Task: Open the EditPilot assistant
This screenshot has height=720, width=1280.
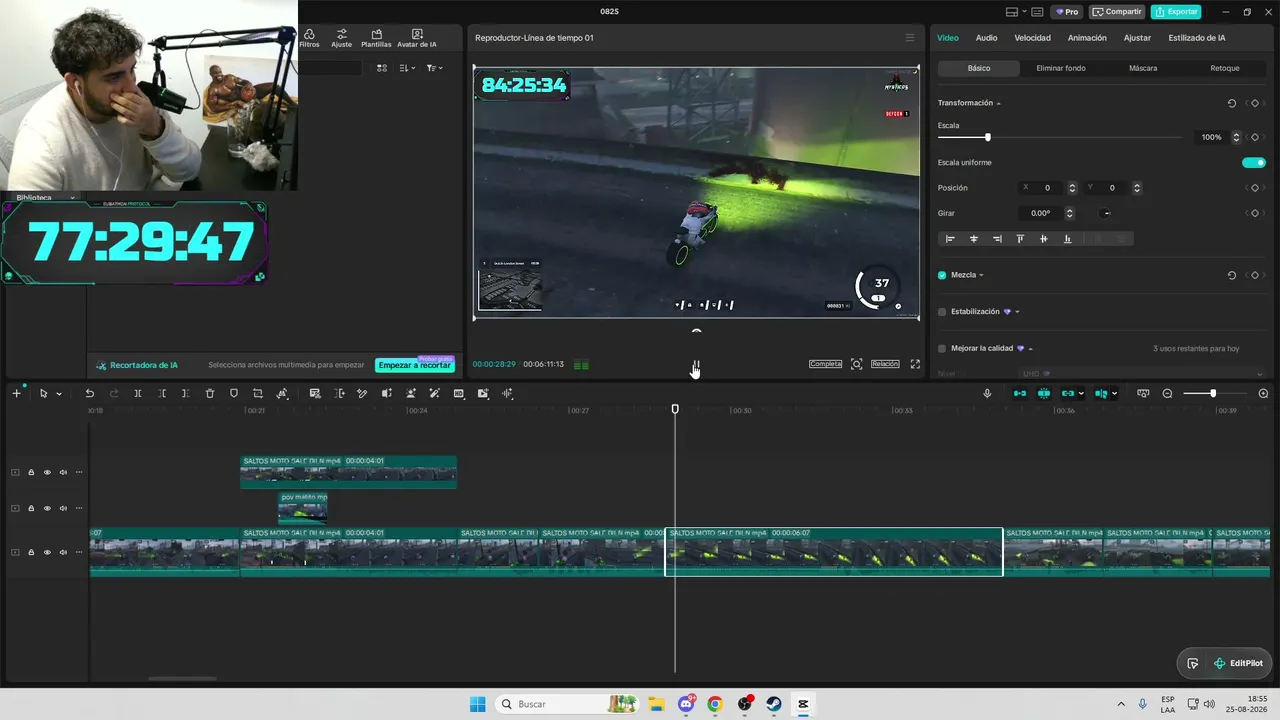Action: point(1238,663)
